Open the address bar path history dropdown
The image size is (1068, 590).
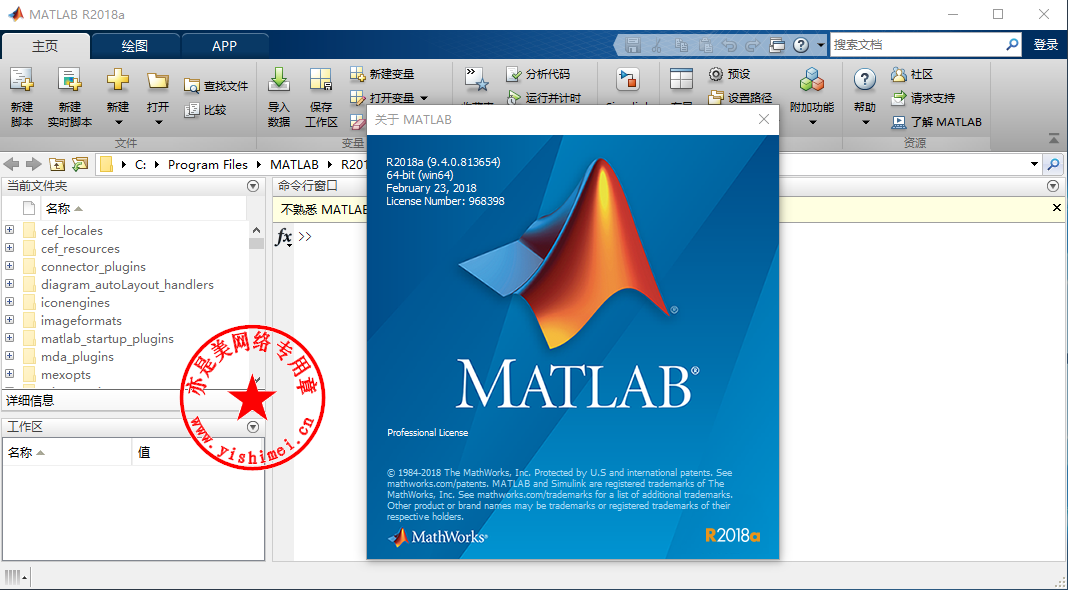1035,164
